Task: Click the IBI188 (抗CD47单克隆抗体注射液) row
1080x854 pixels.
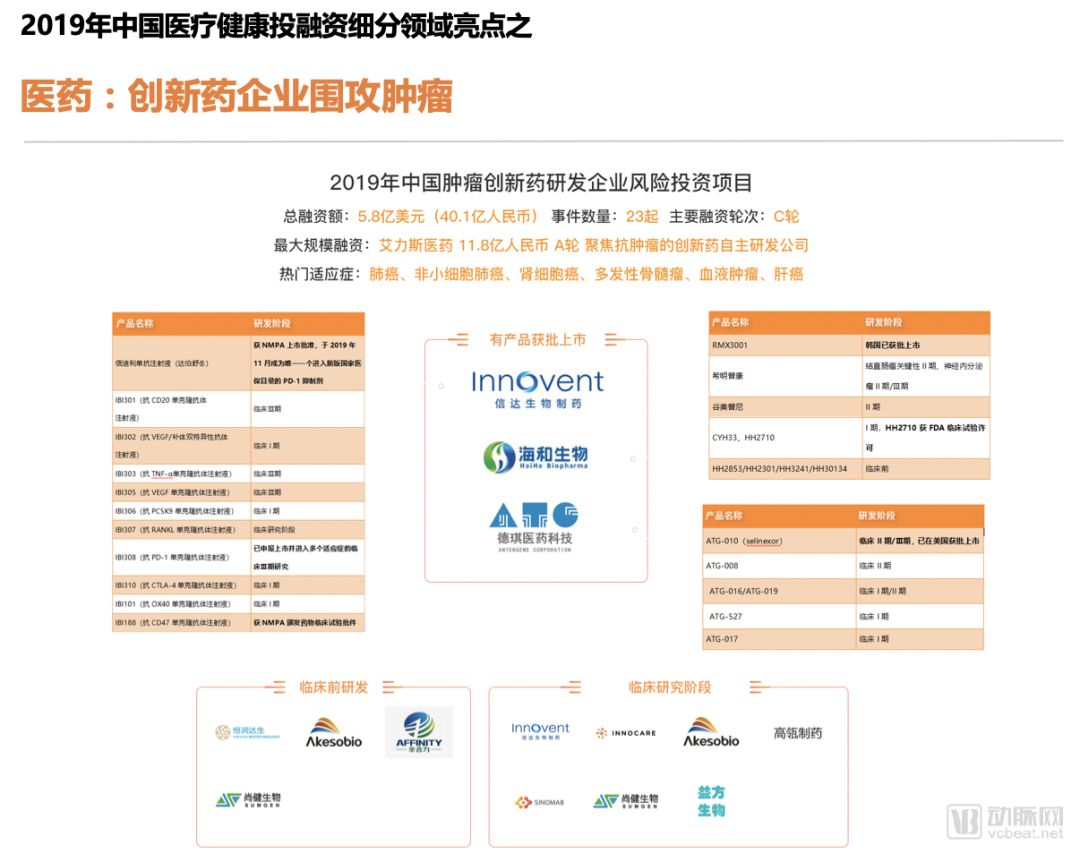Action: 238,623
